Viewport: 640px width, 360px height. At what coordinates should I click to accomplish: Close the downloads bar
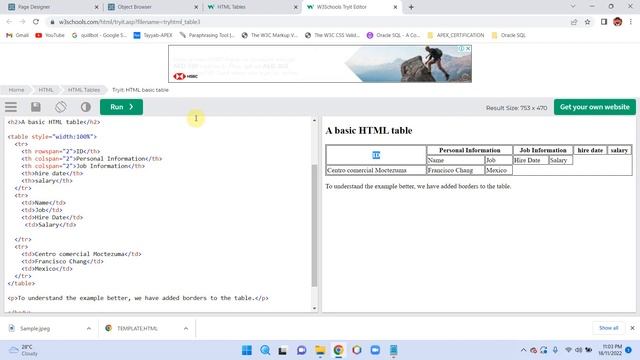[x=632, y=328]
